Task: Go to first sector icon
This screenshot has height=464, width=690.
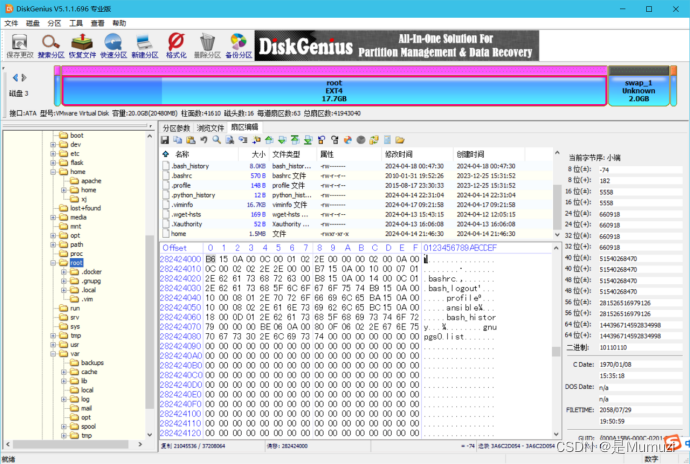Action: pos(295,140)
